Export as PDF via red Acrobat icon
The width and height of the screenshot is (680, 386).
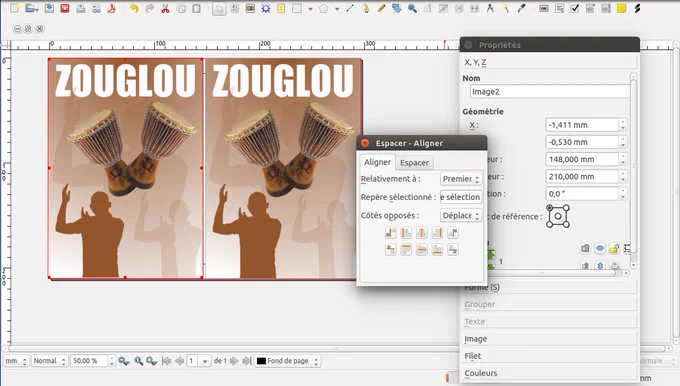111,8
